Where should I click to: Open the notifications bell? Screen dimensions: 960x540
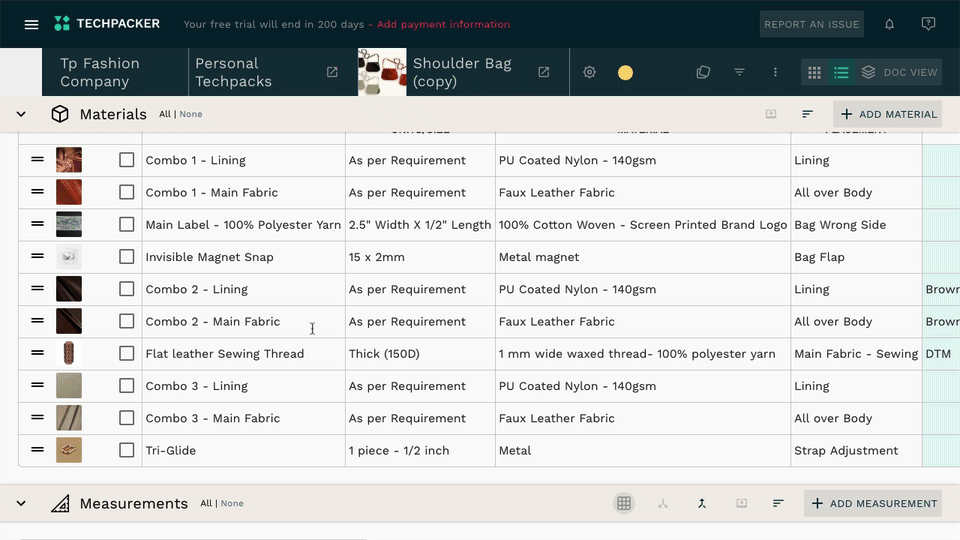pos(889,24)
